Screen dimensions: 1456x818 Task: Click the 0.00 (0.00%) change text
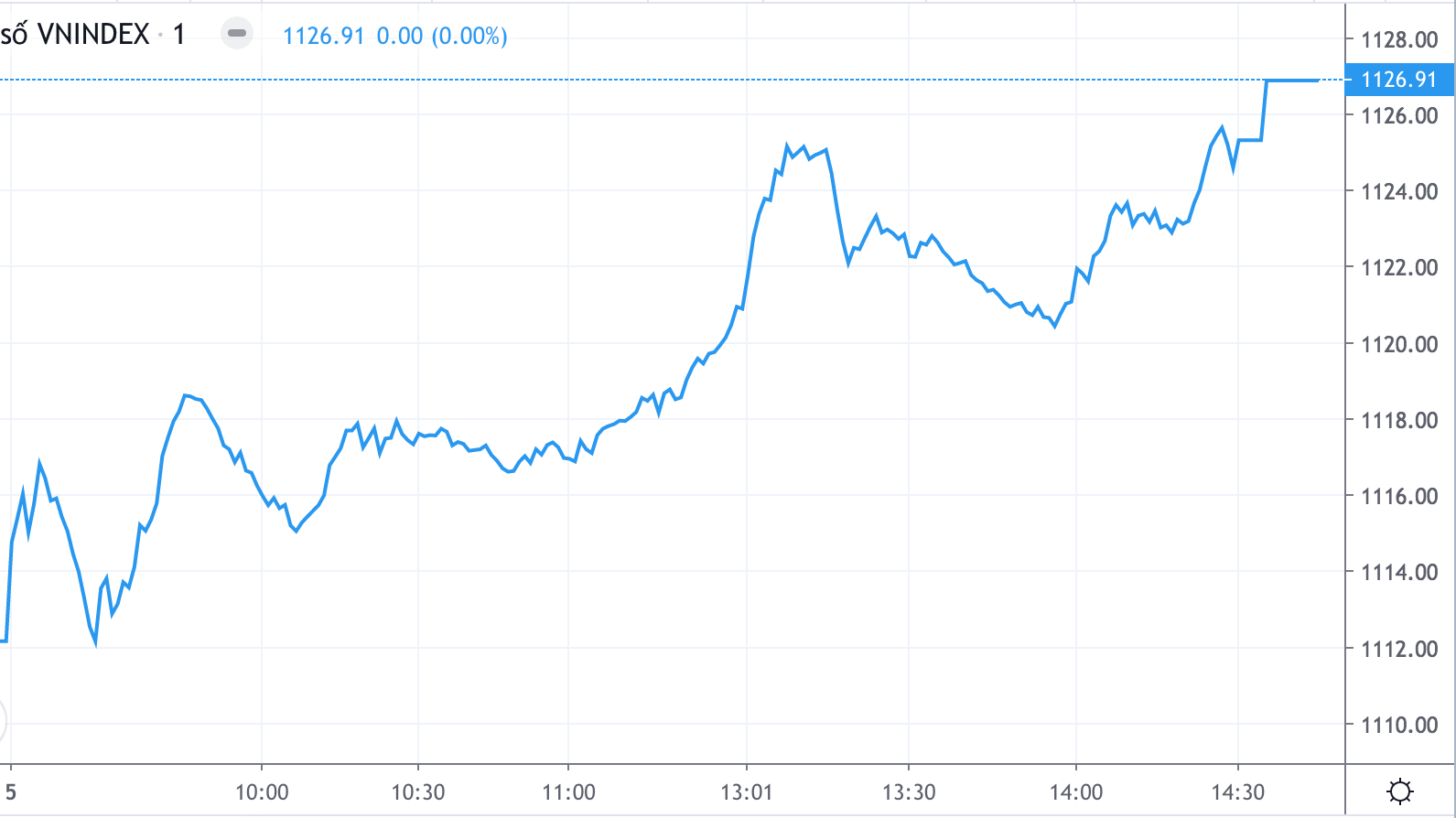point(442,36)
